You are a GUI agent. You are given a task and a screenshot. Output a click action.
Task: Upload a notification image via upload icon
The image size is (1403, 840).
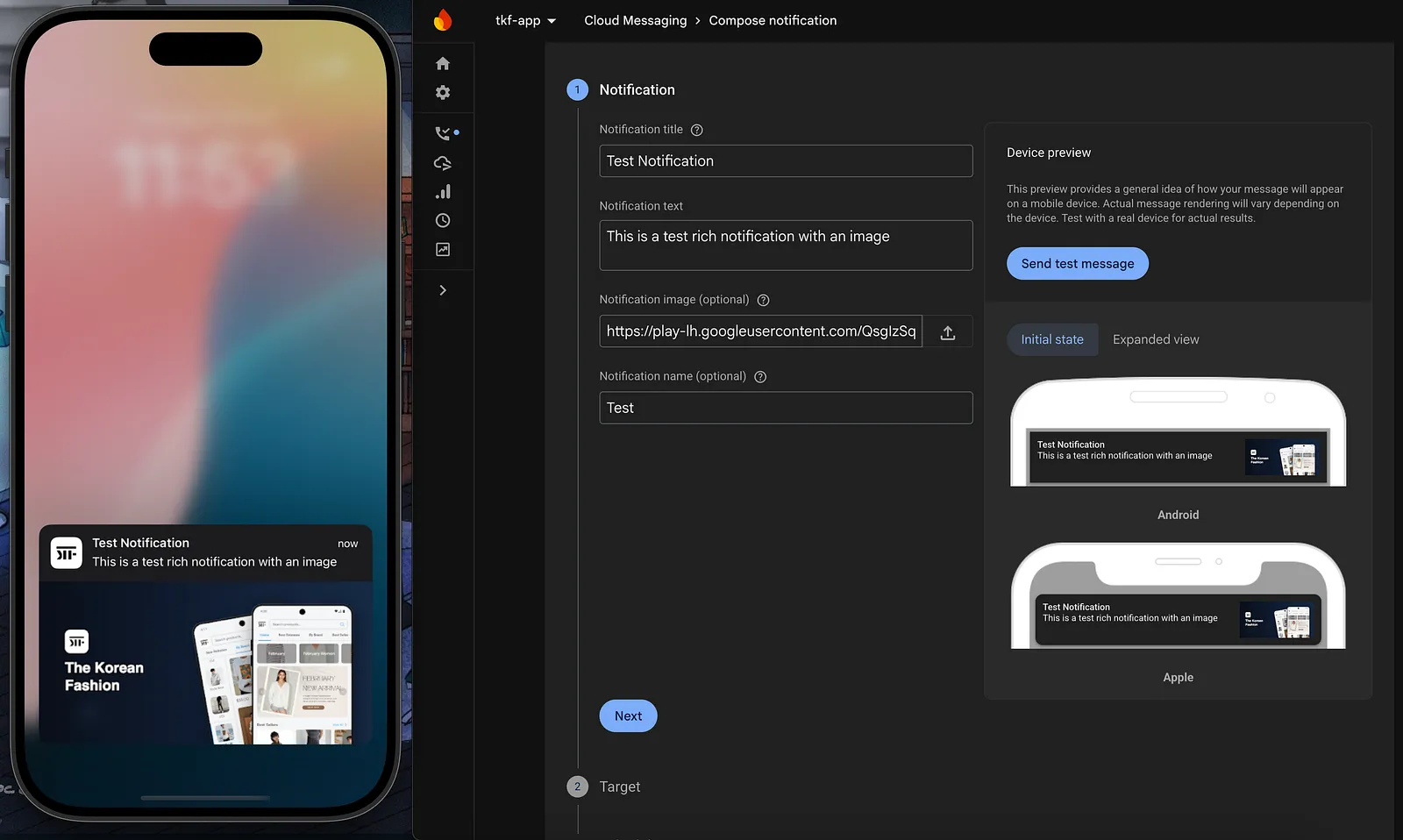coord(948,331)
